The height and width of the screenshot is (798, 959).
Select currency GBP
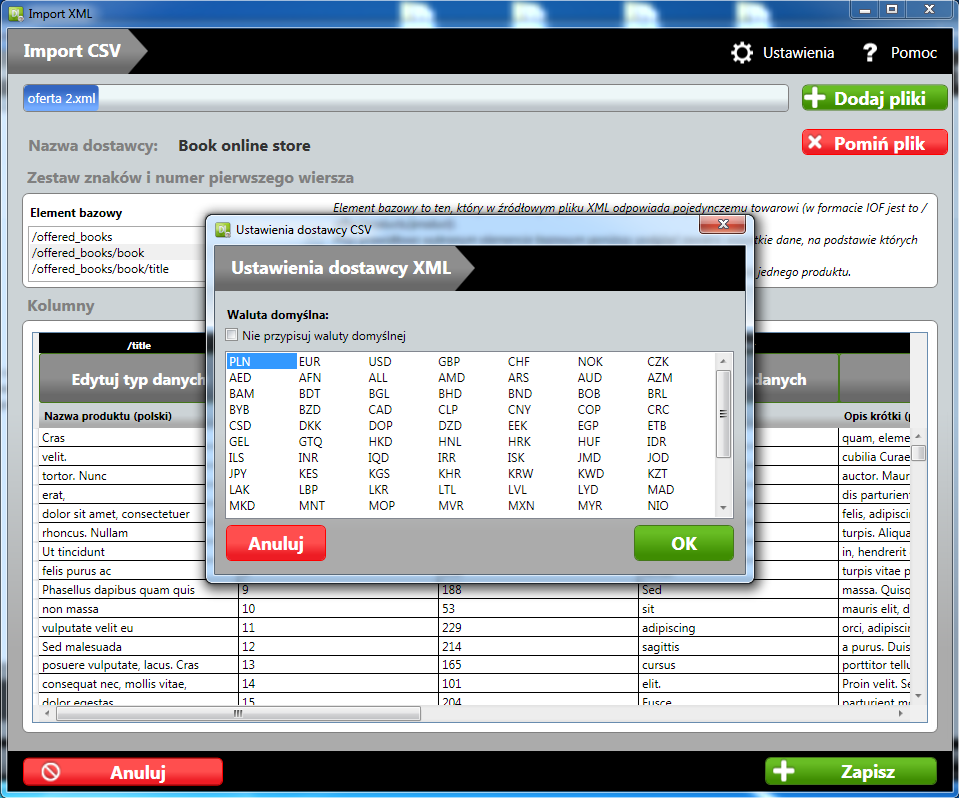coord(449,361)
